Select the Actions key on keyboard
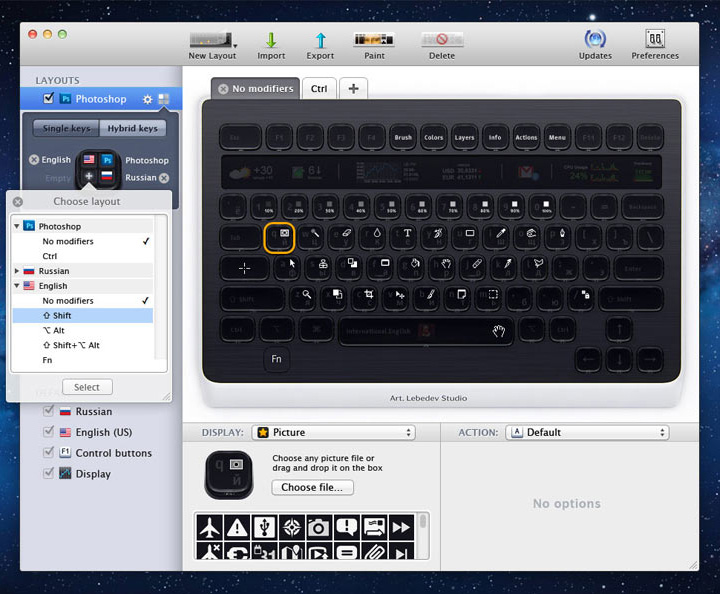This screenshot has width=720, height=594. 526,137
